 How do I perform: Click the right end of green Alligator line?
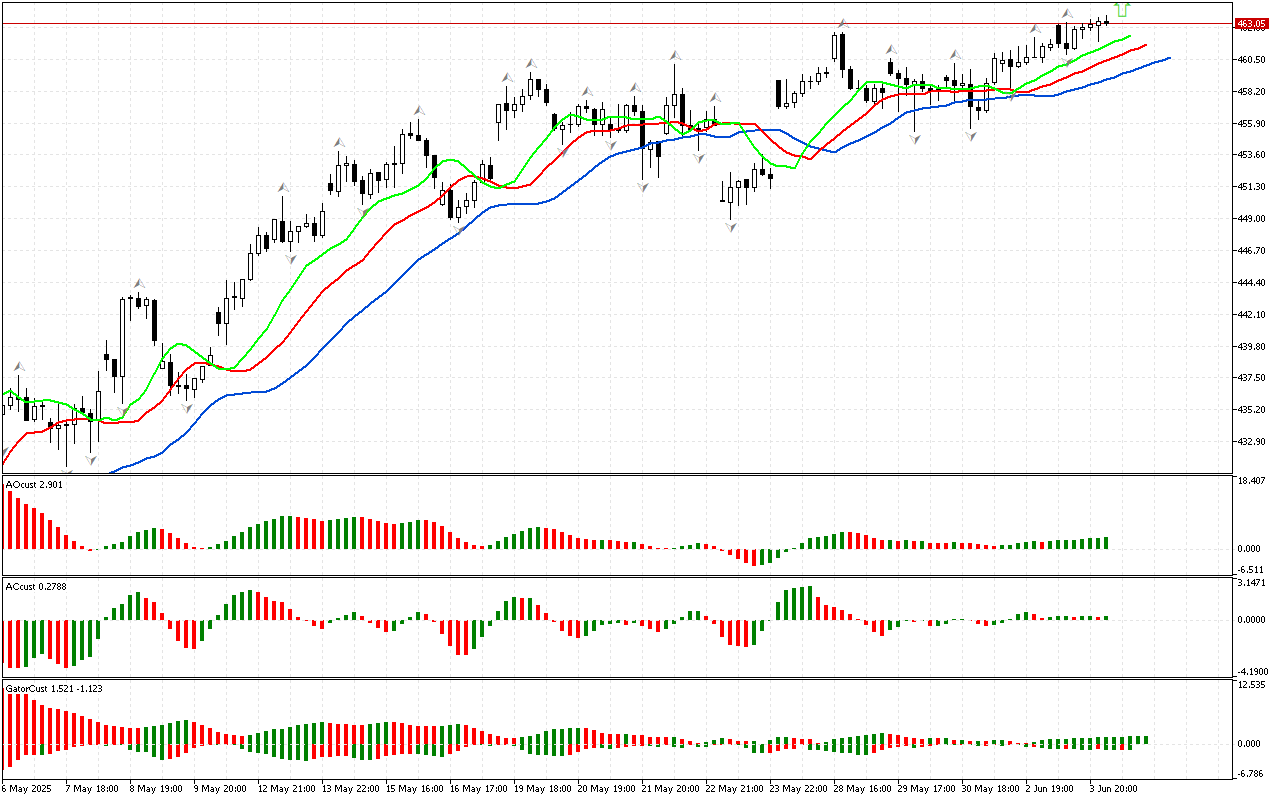(x=1129, y=37)
